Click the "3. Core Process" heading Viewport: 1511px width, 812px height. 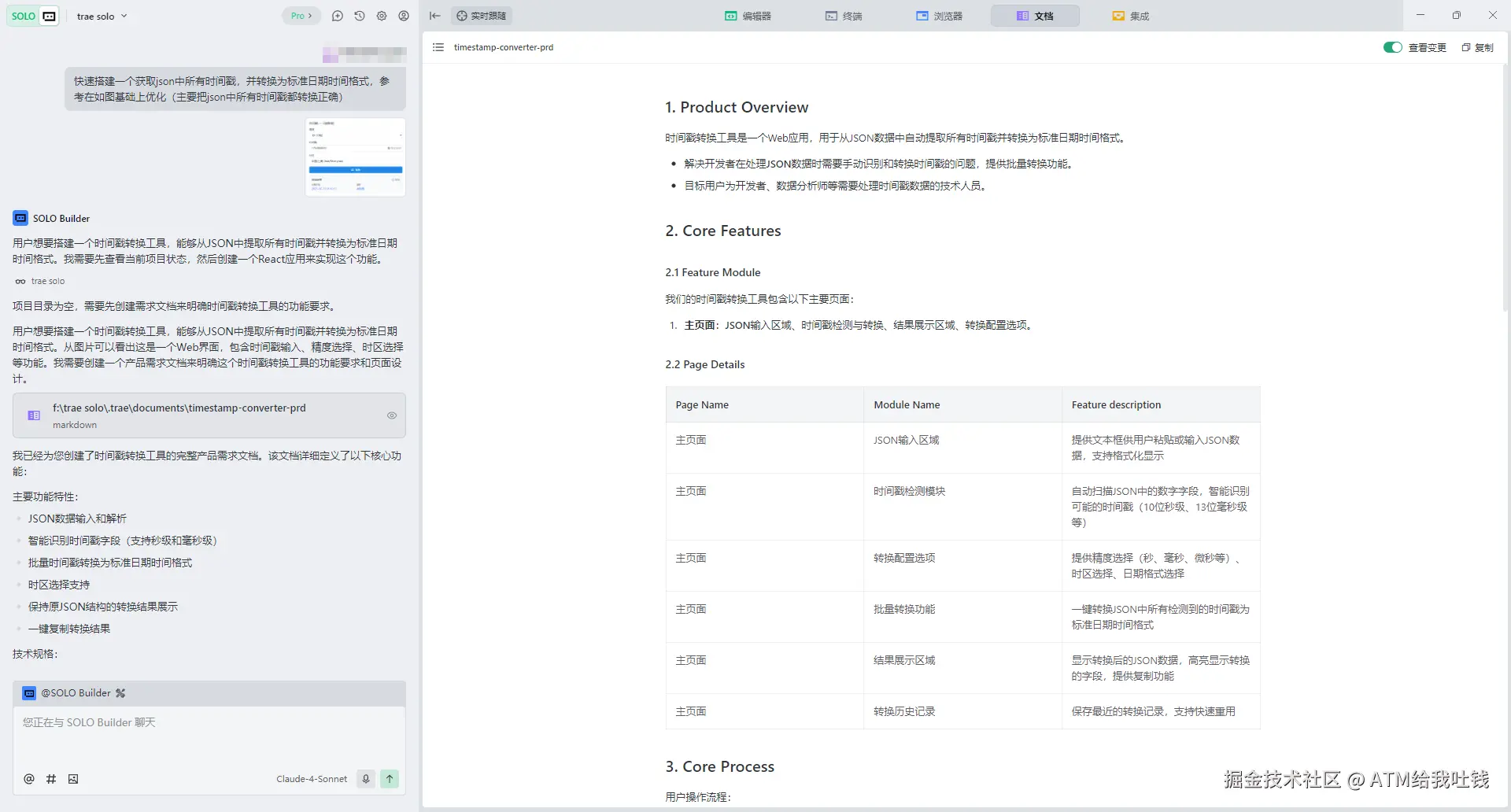[720, 766]
